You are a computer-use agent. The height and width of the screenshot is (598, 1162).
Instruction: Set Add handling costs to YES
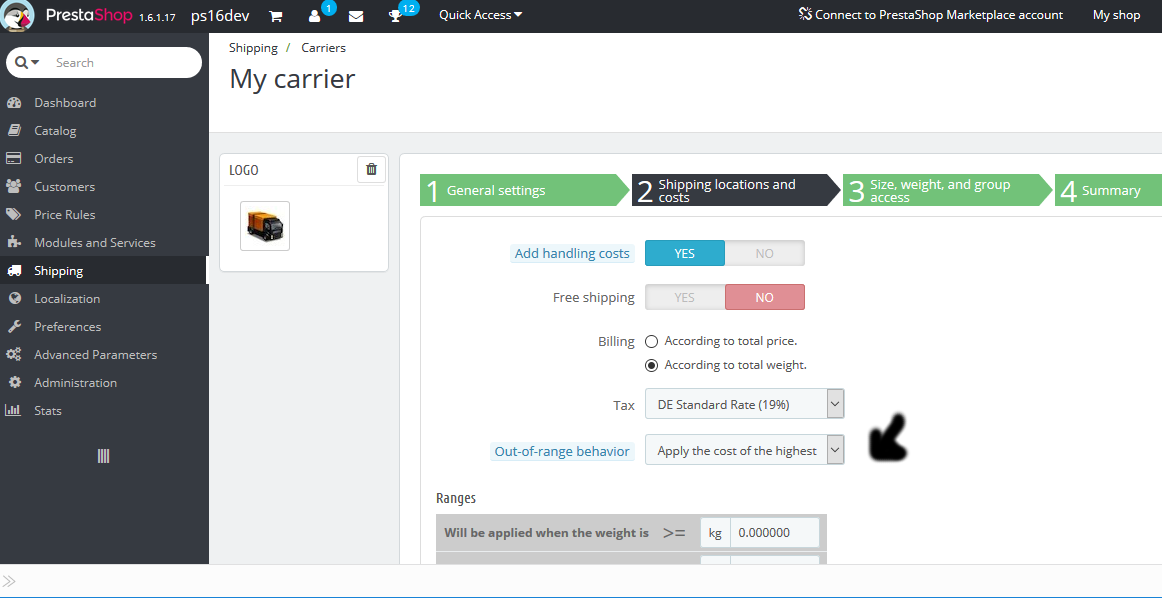685,253
